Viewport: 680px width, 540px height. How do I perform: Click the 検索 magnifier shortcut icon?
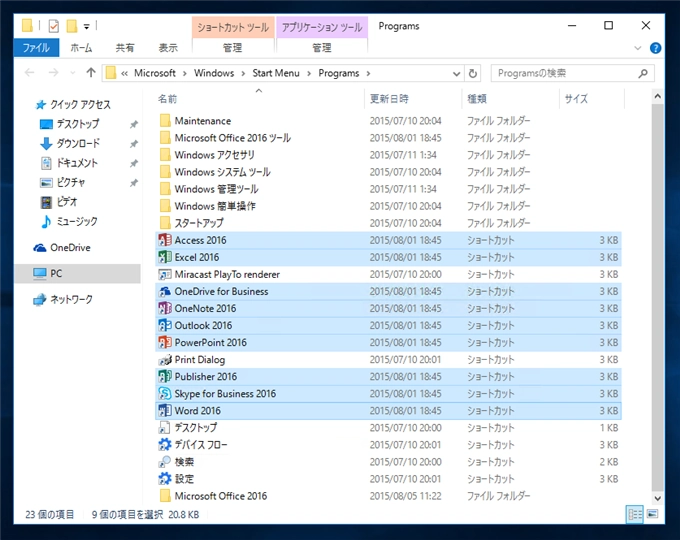point(165,461)
